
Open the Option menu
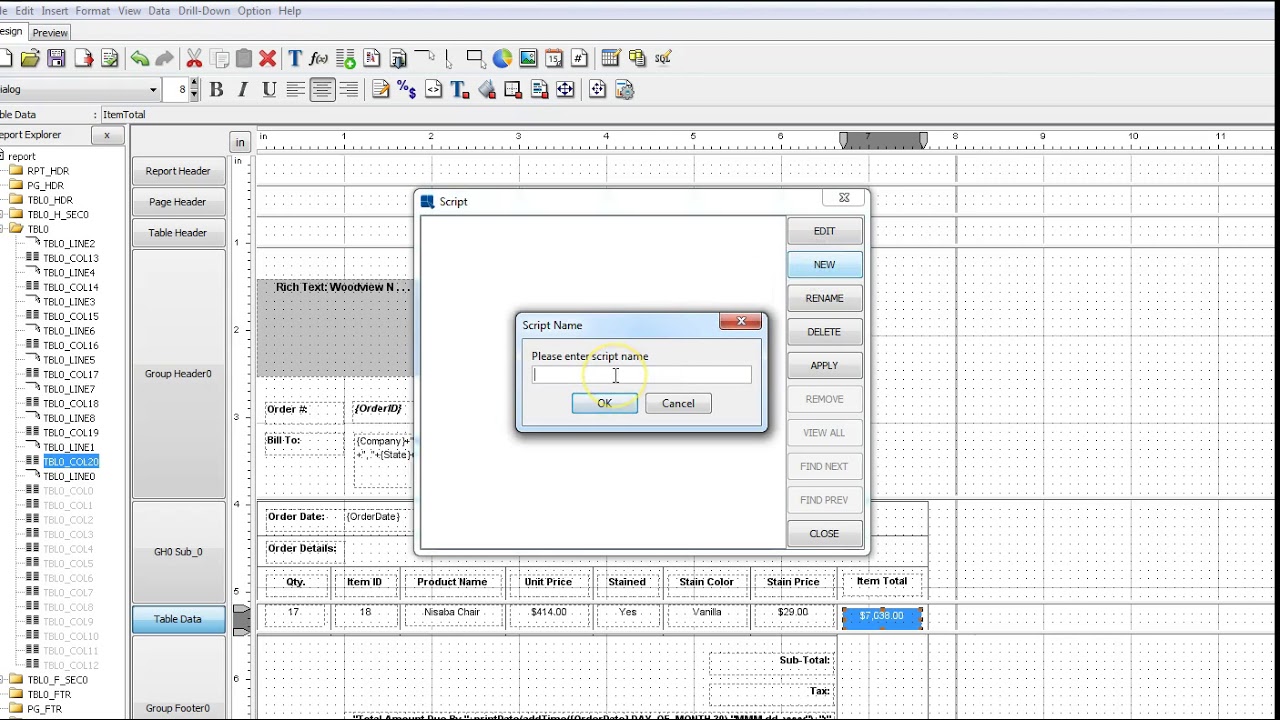coord(254,11)
